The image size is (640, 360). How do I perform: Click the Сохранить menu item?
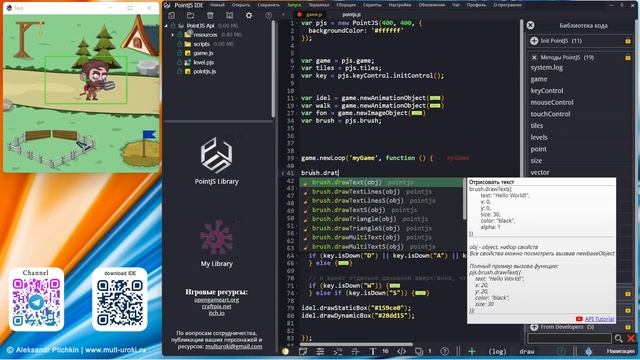click(269, 5)
